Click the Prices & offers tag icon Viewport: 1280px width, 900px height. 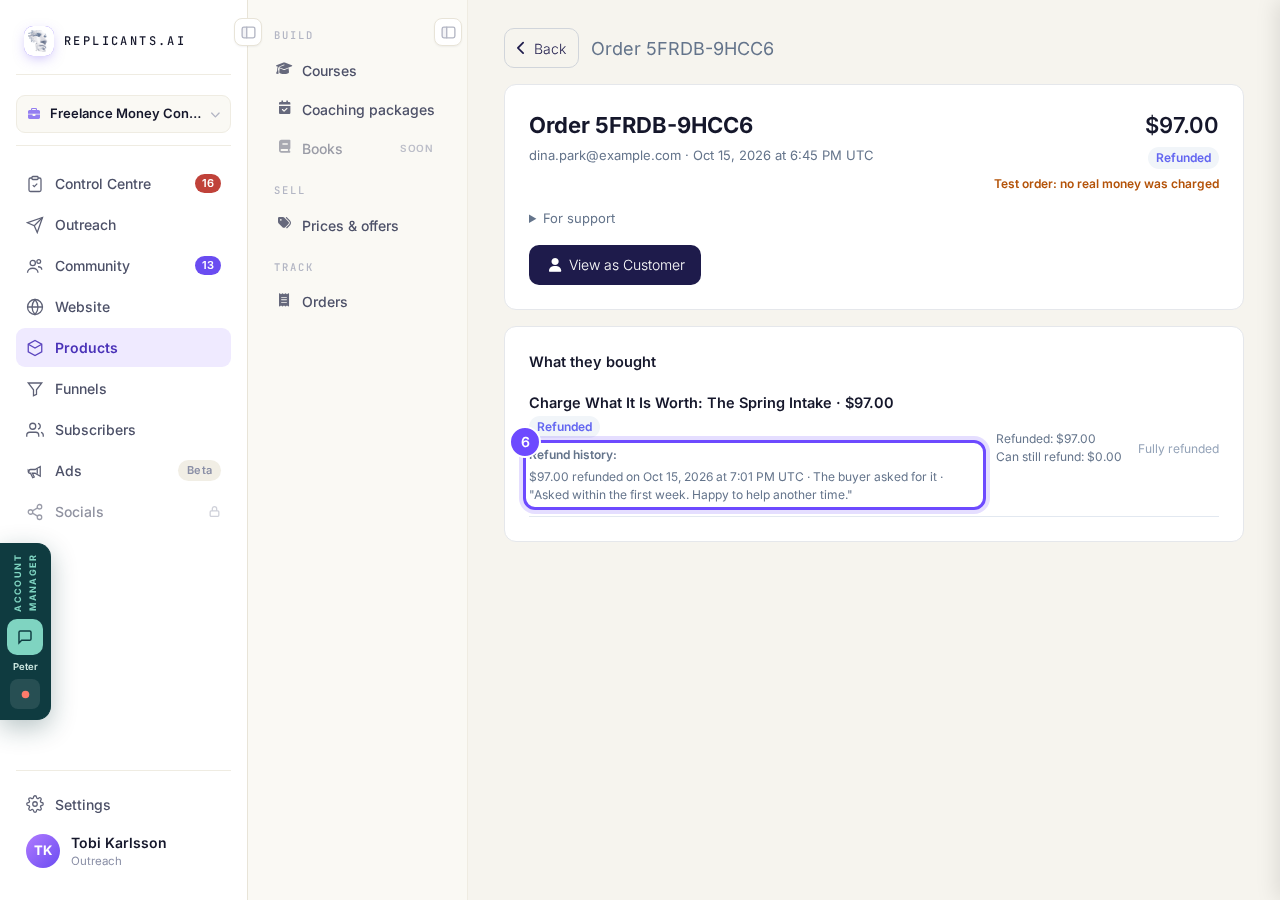(x=284, y=224)
